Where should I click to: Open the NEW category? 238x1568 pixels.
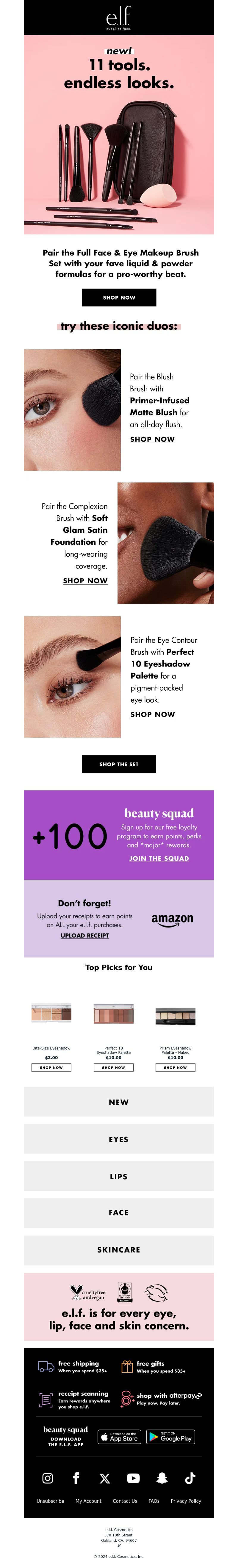pyautogui.click(x=119, y=1102)
